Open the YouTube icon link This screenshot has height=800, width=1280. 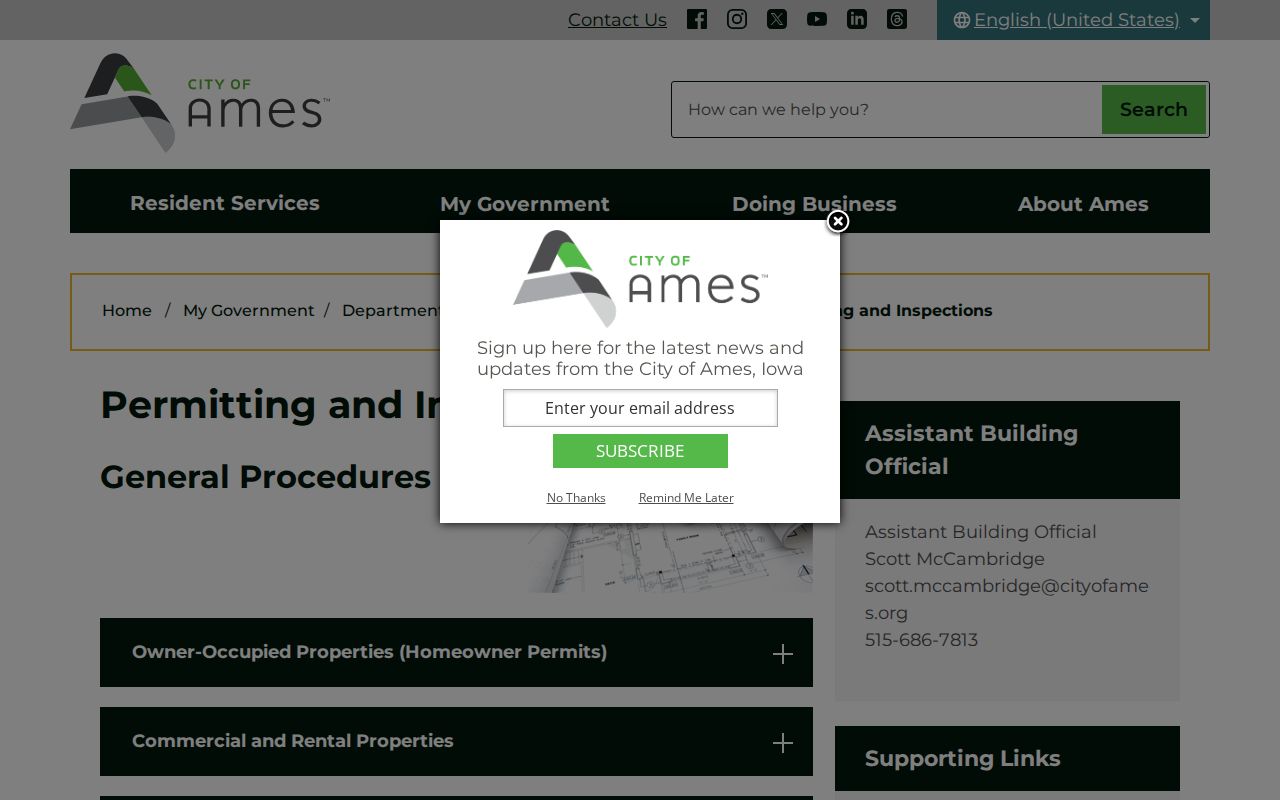click(x=817, y=19)
